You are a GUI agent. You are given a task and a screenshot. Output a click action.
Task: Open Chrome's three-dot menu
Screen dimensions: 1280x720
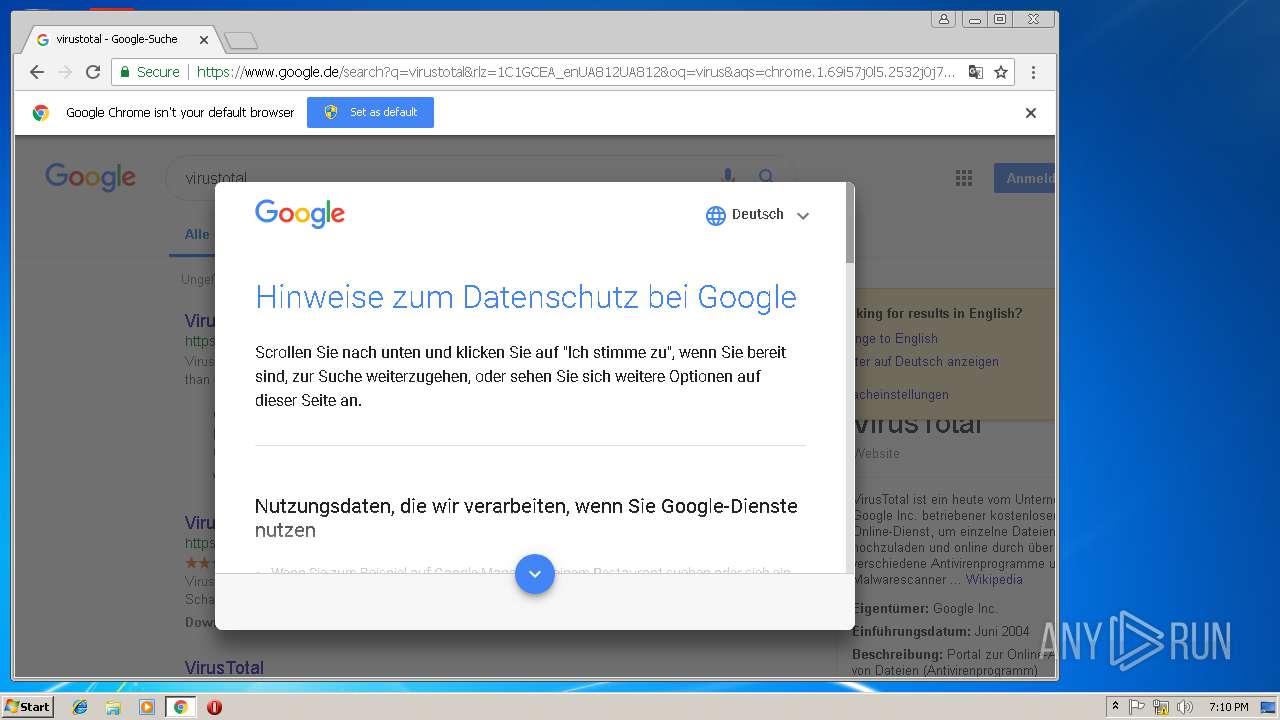pyautogui.click(x=1033, y=72)
